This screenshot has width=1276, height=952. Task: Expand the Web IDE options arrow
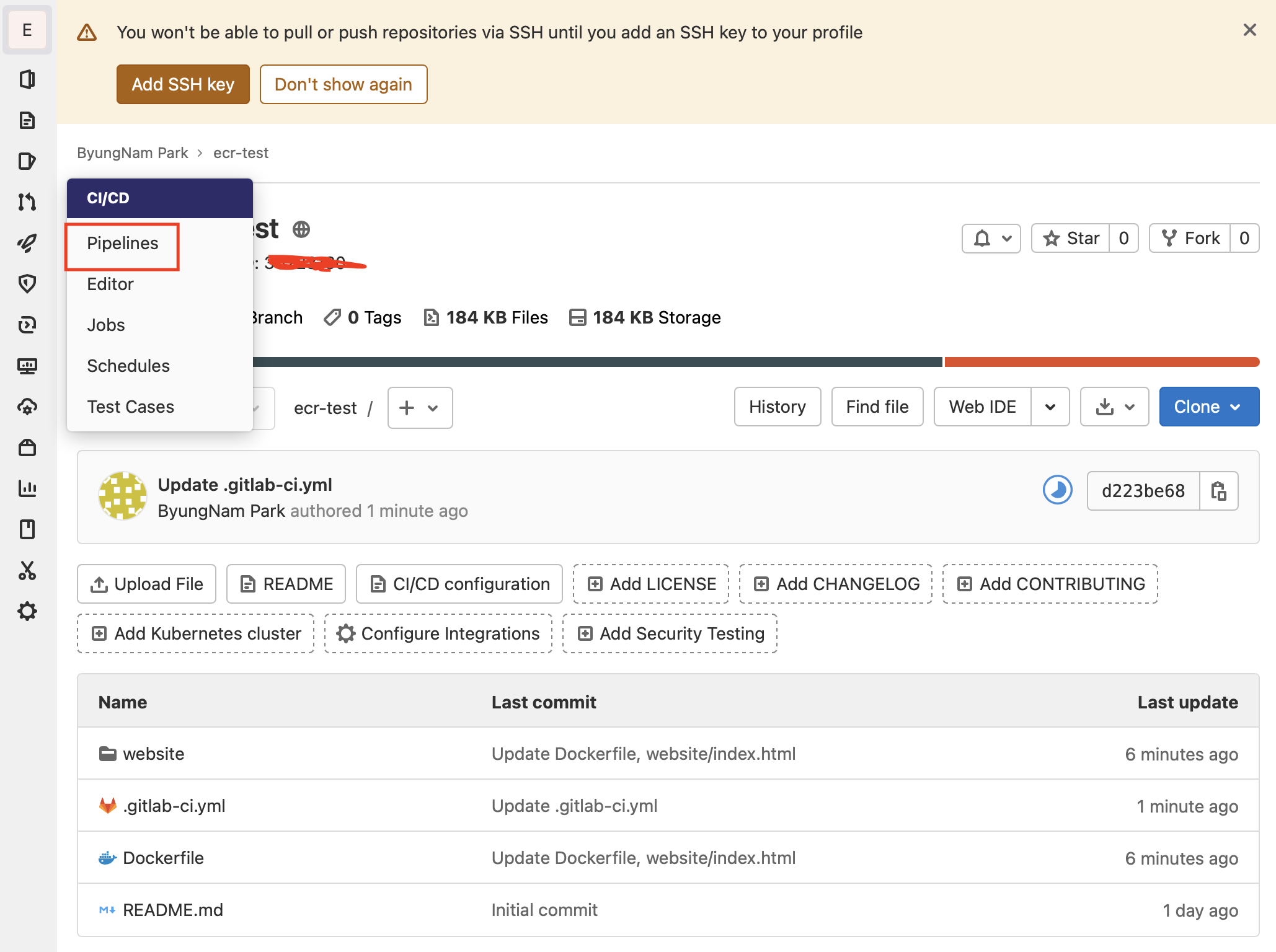click(1050, 407)
